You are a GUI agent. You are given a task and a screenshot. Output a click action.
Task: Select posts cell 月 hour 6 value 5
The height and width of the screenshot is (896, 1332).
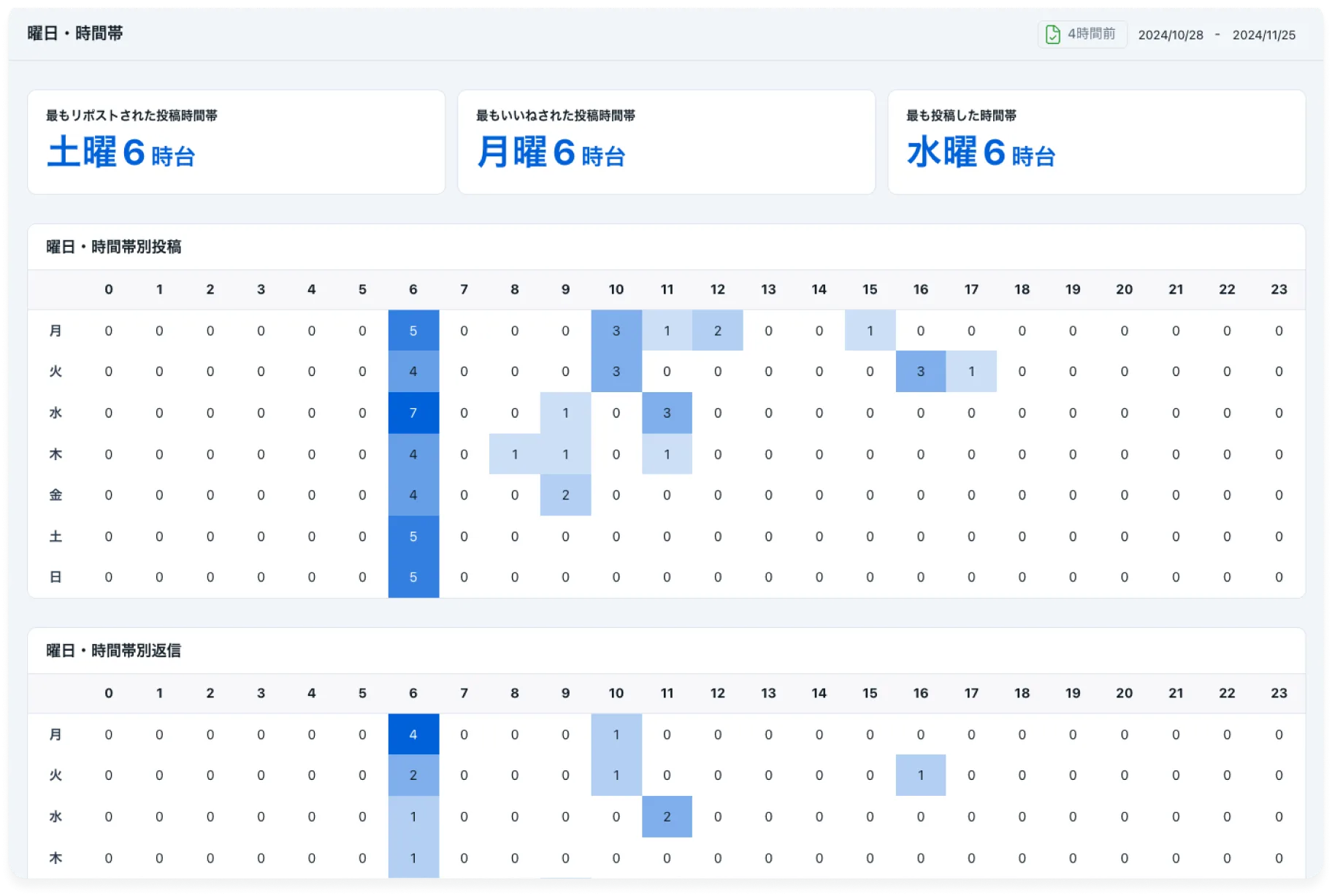pyautogui.click(x=413, y=331)
